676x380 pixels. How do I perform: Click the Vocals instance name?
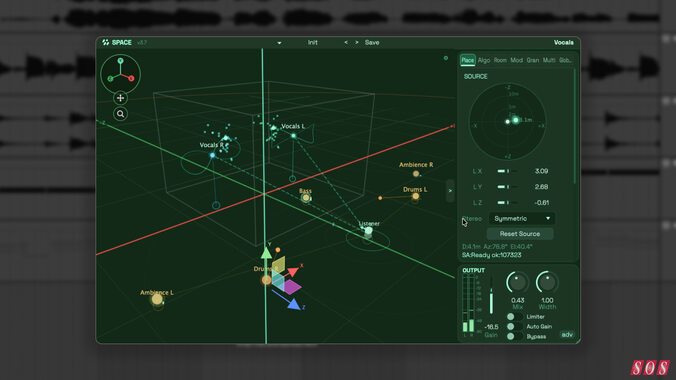tap(563, 42)
